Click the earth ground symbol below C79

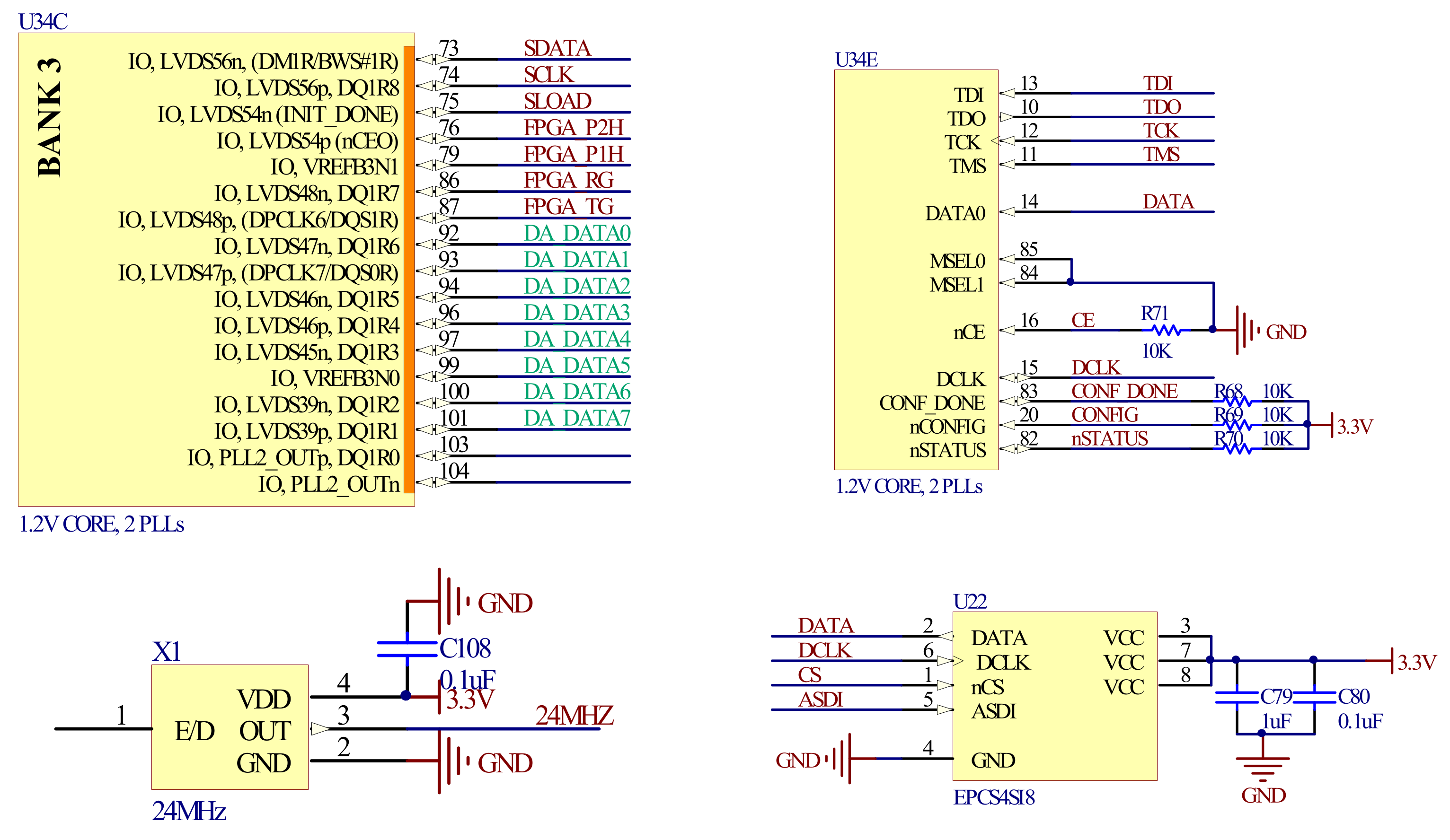[x=1263, y=768]
